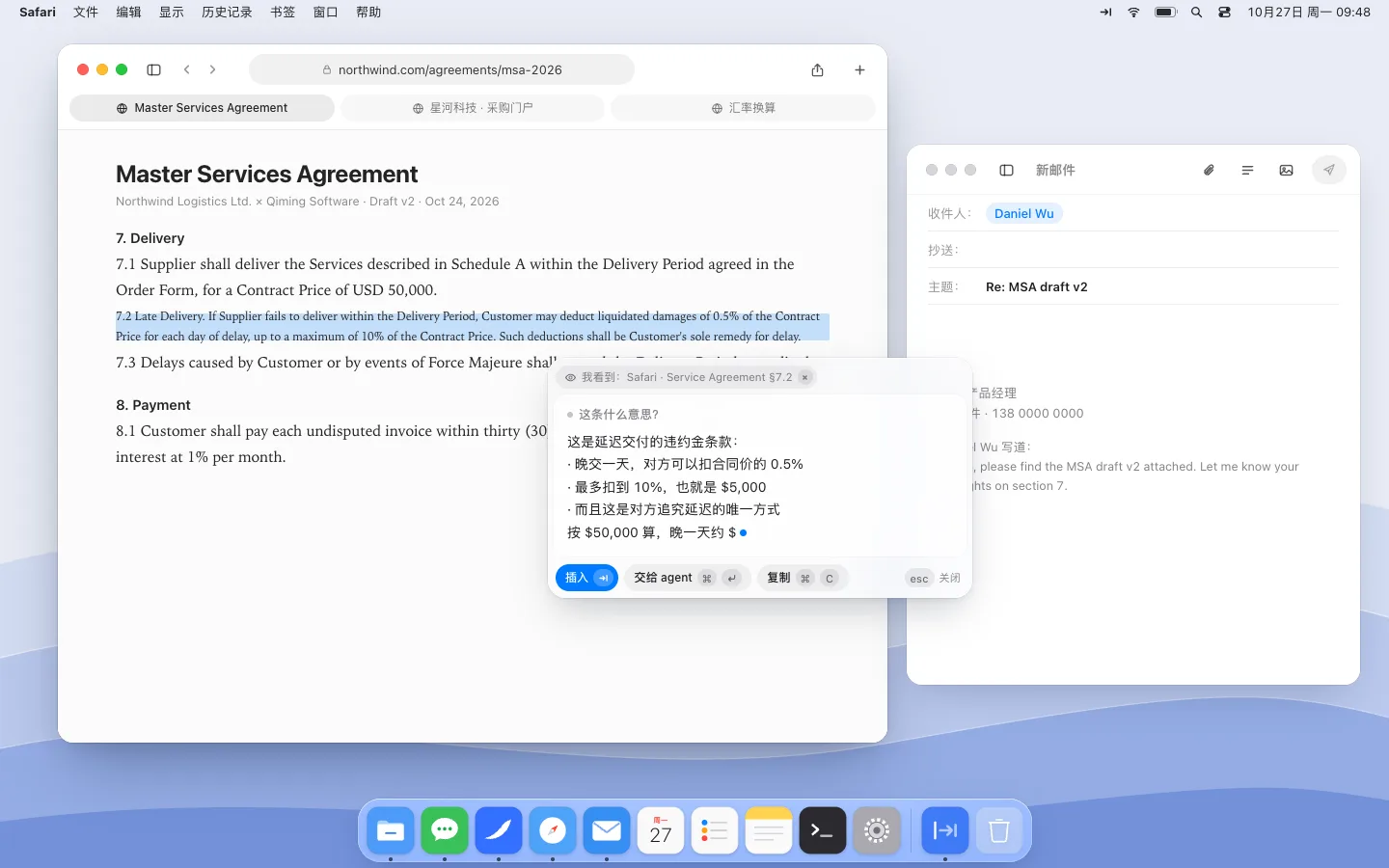Image resolution: width=1389 pixels, height=868 pixels.
Task: Open the Trash in dock
Action: tap(999, 830)
